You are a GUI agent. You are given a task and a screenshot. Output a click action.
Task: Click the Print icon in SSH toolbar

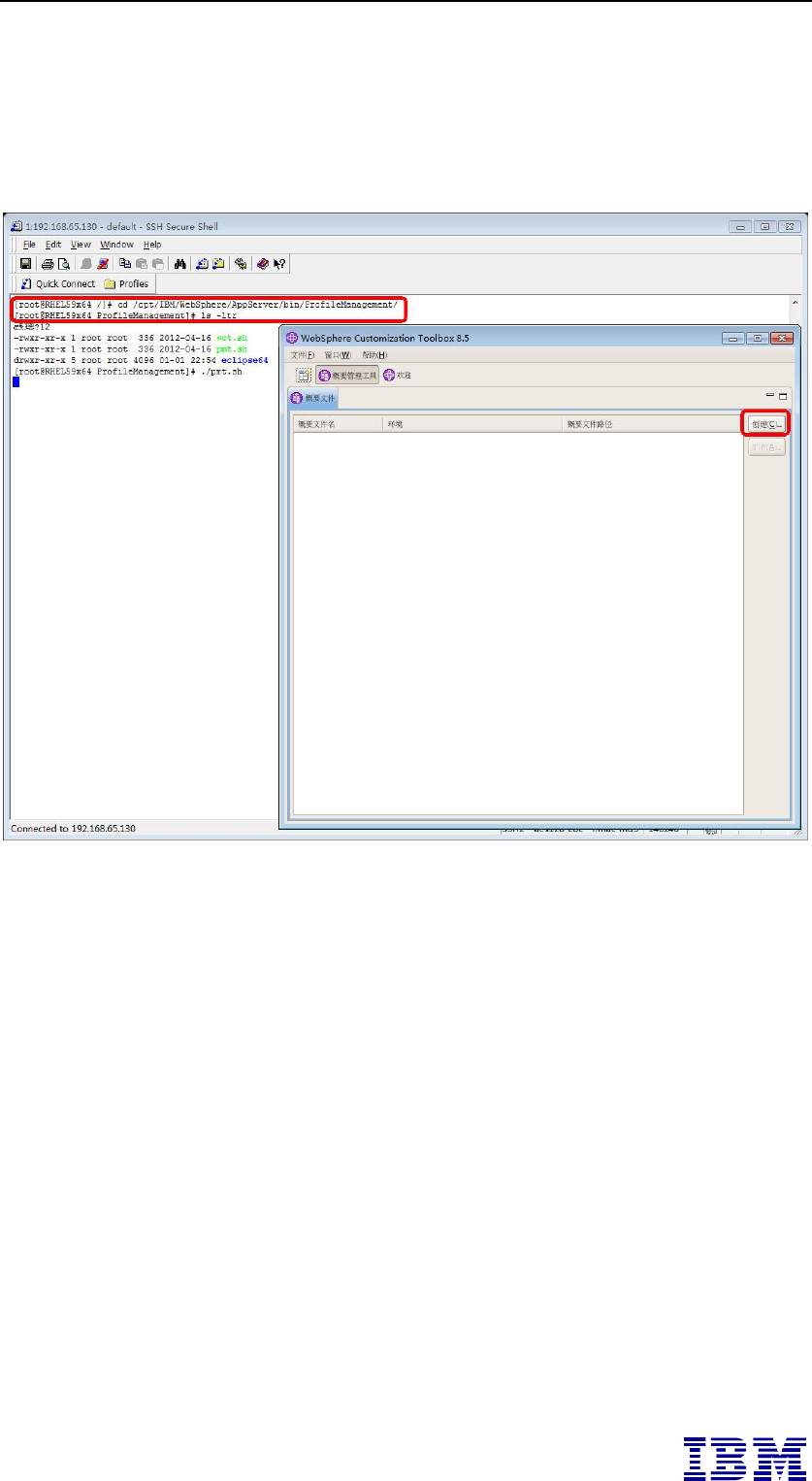coord(48,263)
